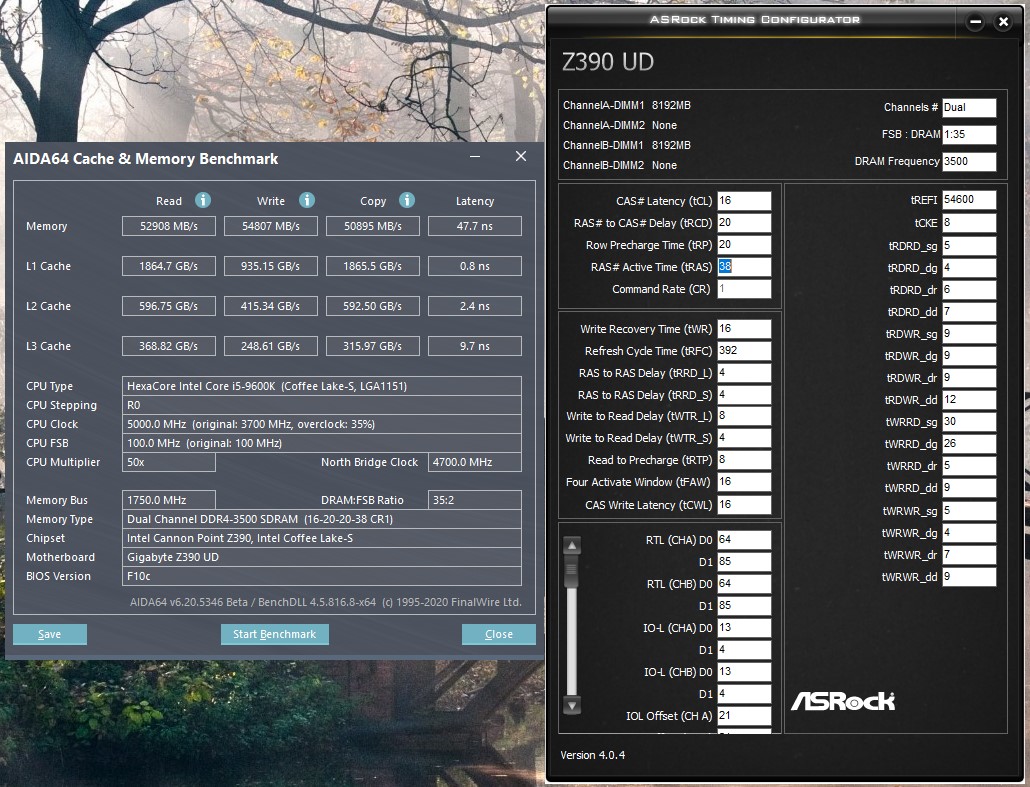Click the tWRRD_sg value field
This screenshot has width=1030, height=787.
969,422
